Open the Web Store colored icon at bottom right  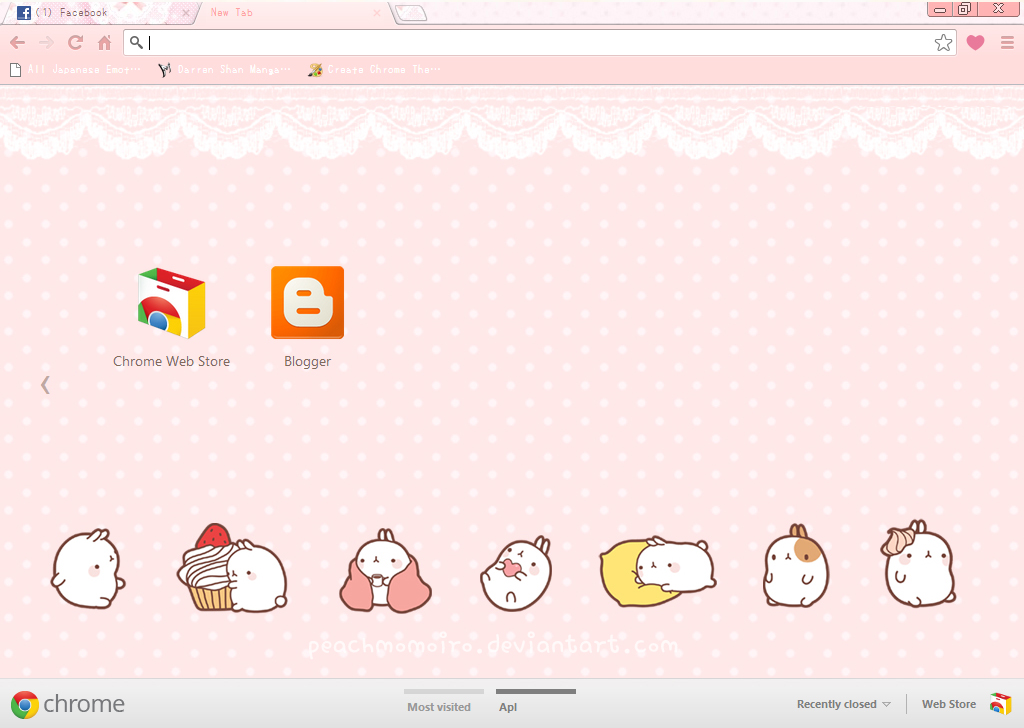[1001, 704]
